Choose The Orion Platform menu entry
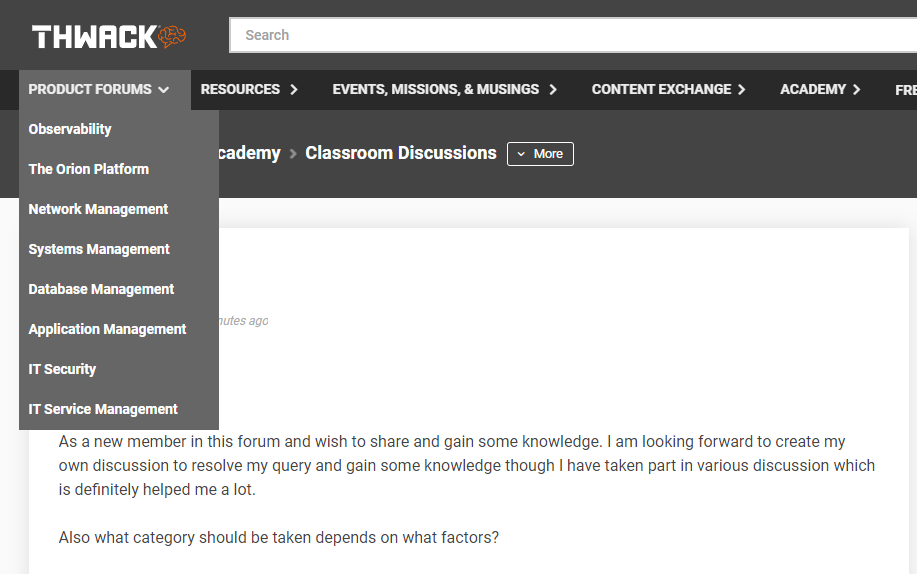Image resolution: width=917 pixels, height=574 pixels. pos(89,169)
